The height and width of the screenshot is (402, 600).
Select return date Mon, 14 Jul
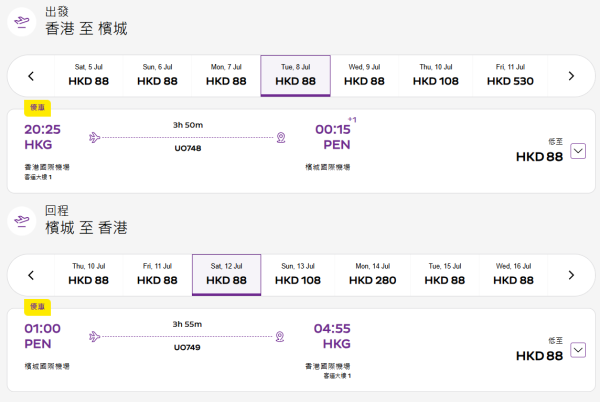(x=373, y=275)
